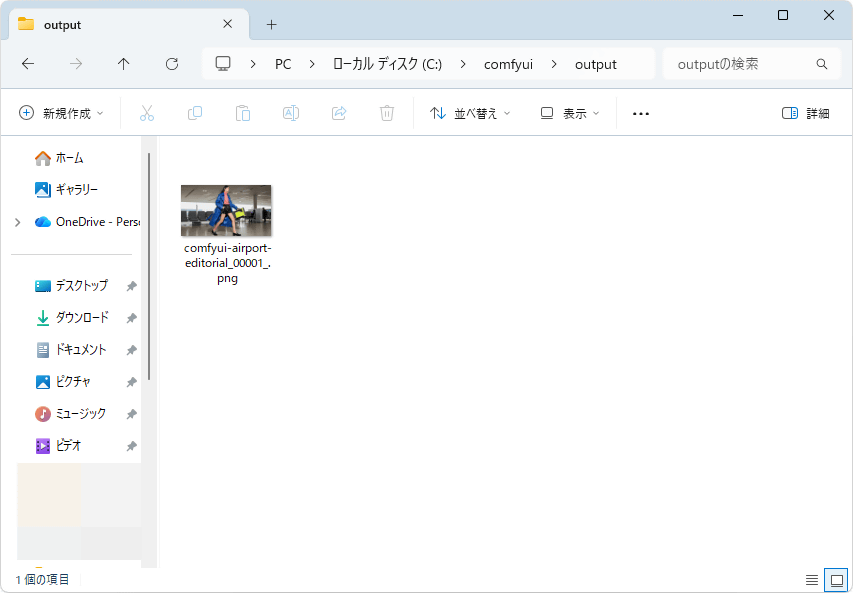Screen dimensions: 853x593
Task: Click the Rename icon in toolbar
Action: (x=291, y=113)
